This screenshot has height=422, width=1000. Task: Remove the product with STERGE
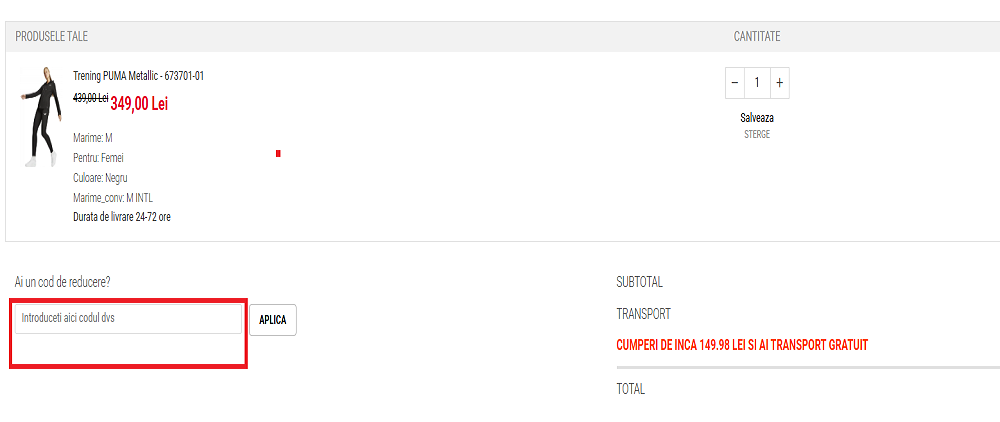[757, 134]
